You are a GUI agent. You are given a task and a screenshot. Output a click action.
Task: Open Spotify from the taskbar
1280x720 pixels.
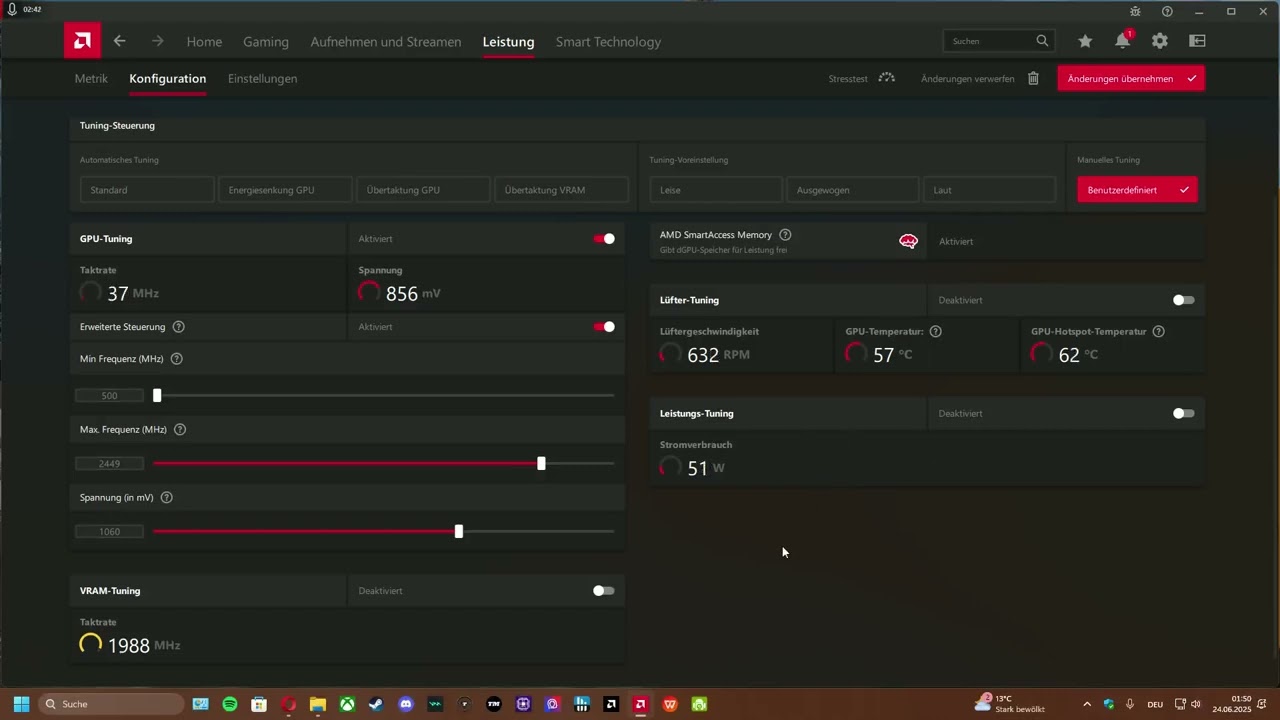229,704
